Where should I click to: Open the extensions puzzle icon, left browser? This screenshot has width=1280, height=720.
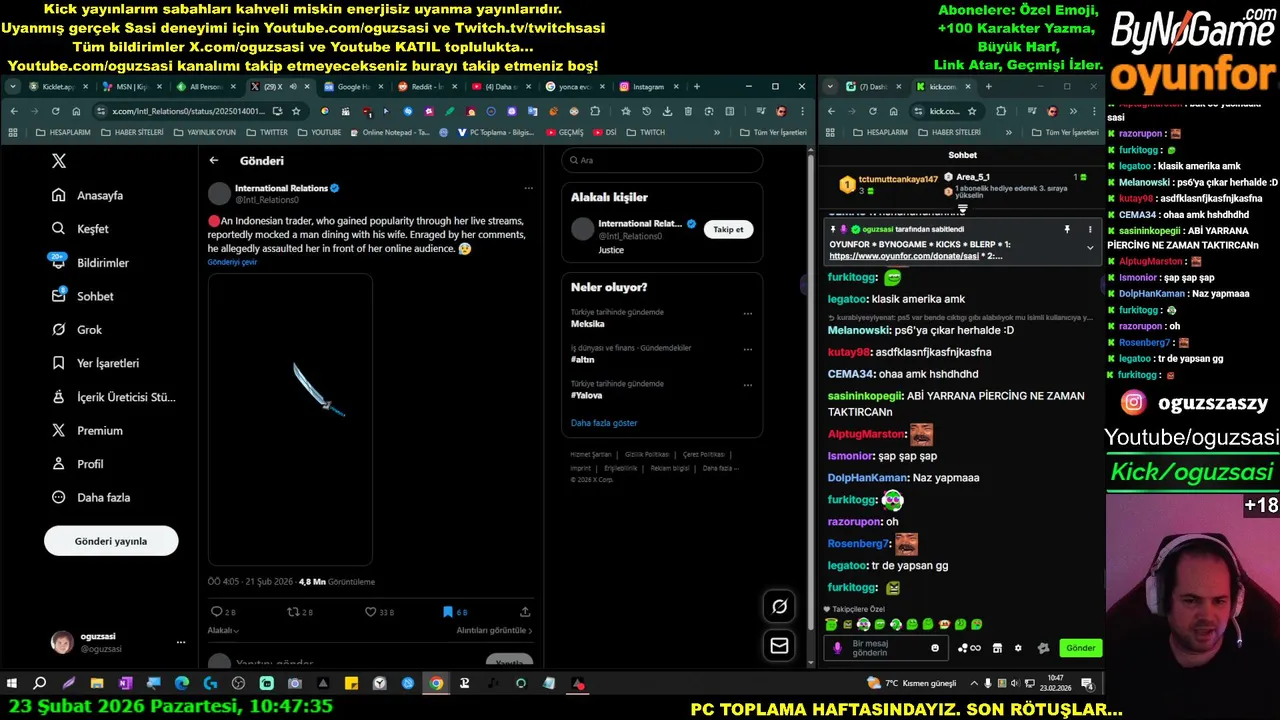pyautogui.click(x=595, y=111)
